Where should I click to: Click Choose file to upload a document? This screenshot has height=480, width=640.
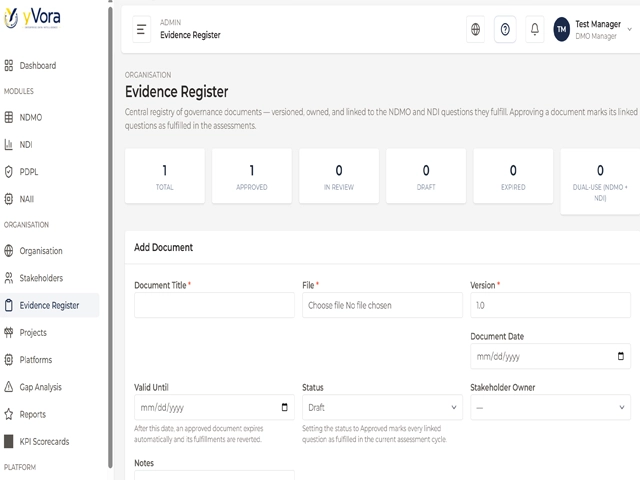(382, 305)
